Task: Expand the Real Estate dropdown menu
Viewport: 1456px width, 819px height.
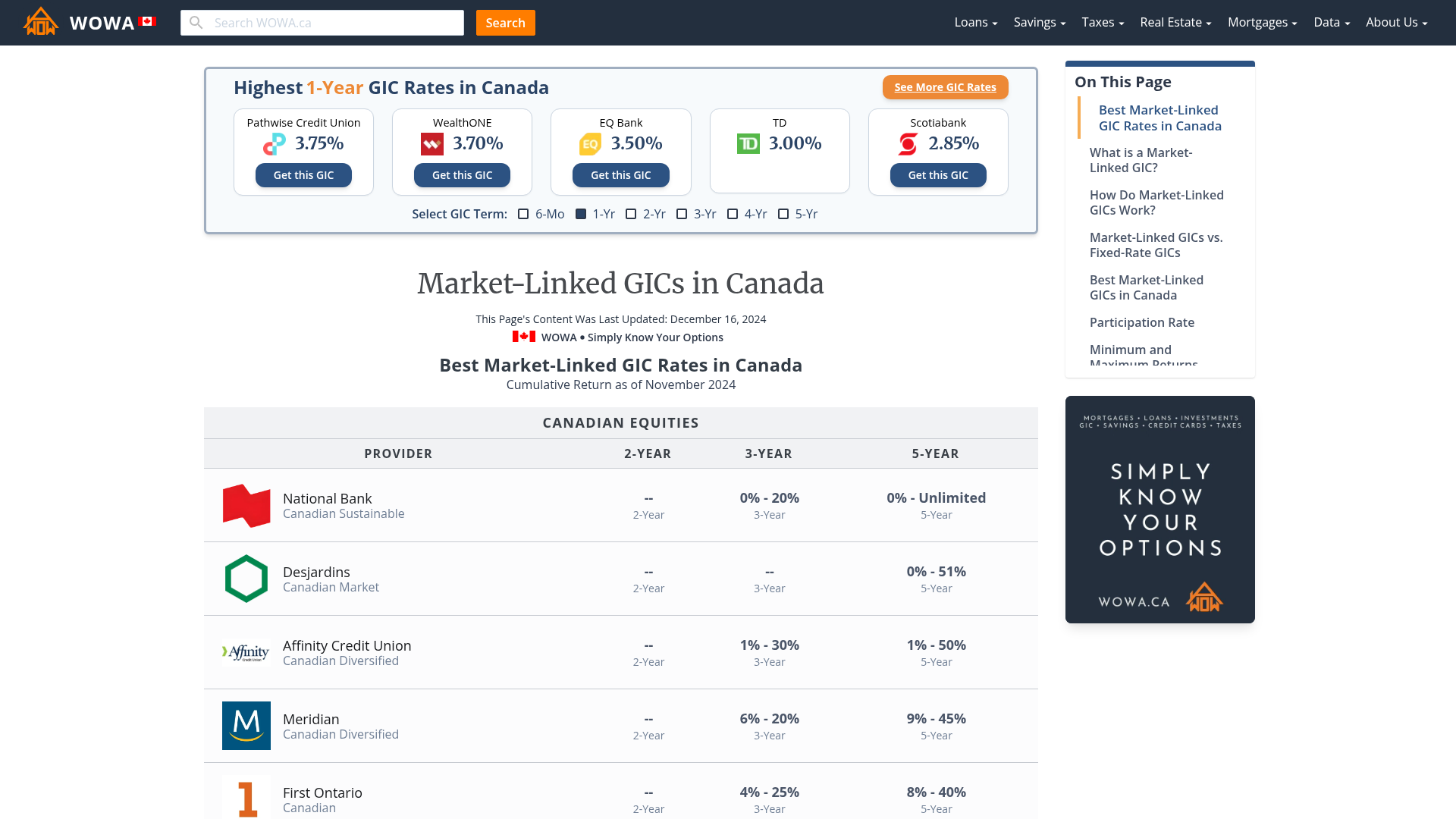Action: click(1176, 23)
